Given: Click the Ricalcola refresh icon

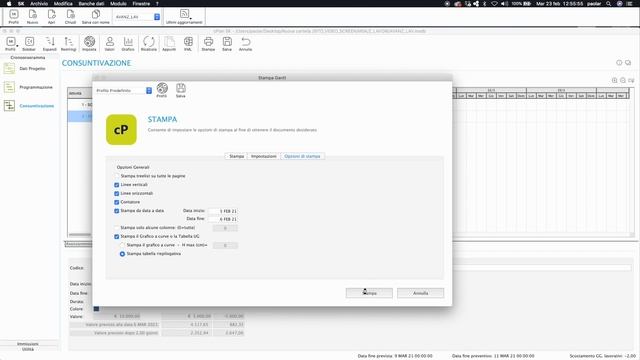Looking at the screenshot, I should pyautogui.click(x=149, y=44).
